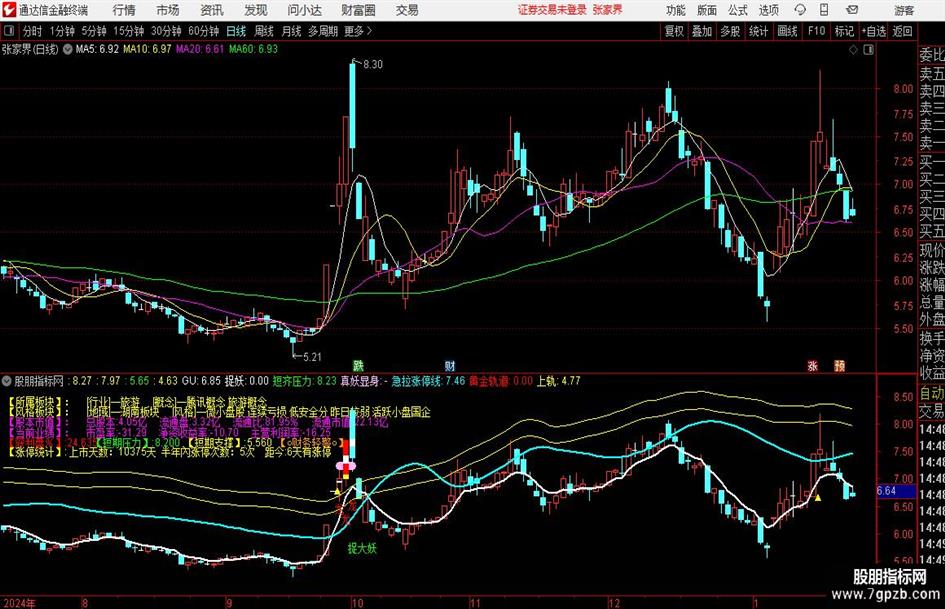Switch to 1分钟 period
Image resolution: width=945 pixels, height=609 pixels.
pos(62,31)
